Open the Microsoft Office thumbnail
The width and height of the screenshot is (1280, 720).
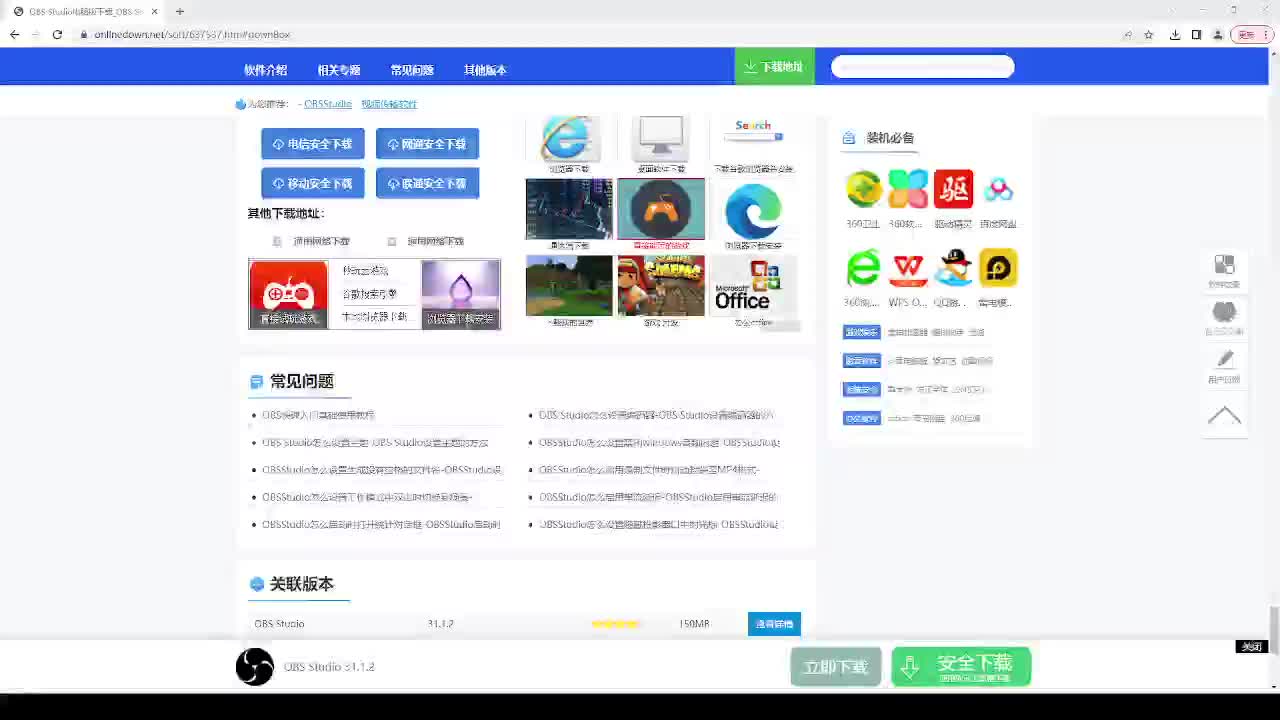(x=753, y=286)
